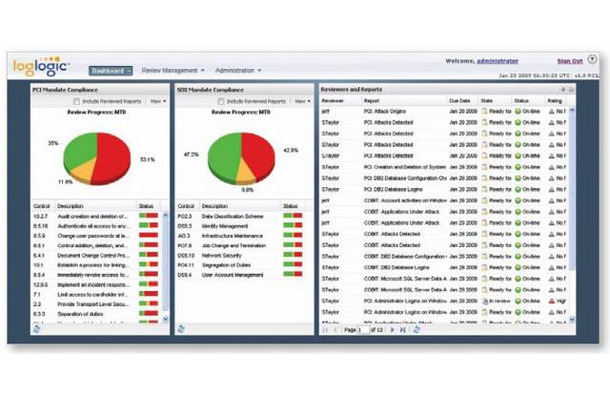610x400 pixels.
Task: Open the administrator profile link
Action: tap(497, 61)
